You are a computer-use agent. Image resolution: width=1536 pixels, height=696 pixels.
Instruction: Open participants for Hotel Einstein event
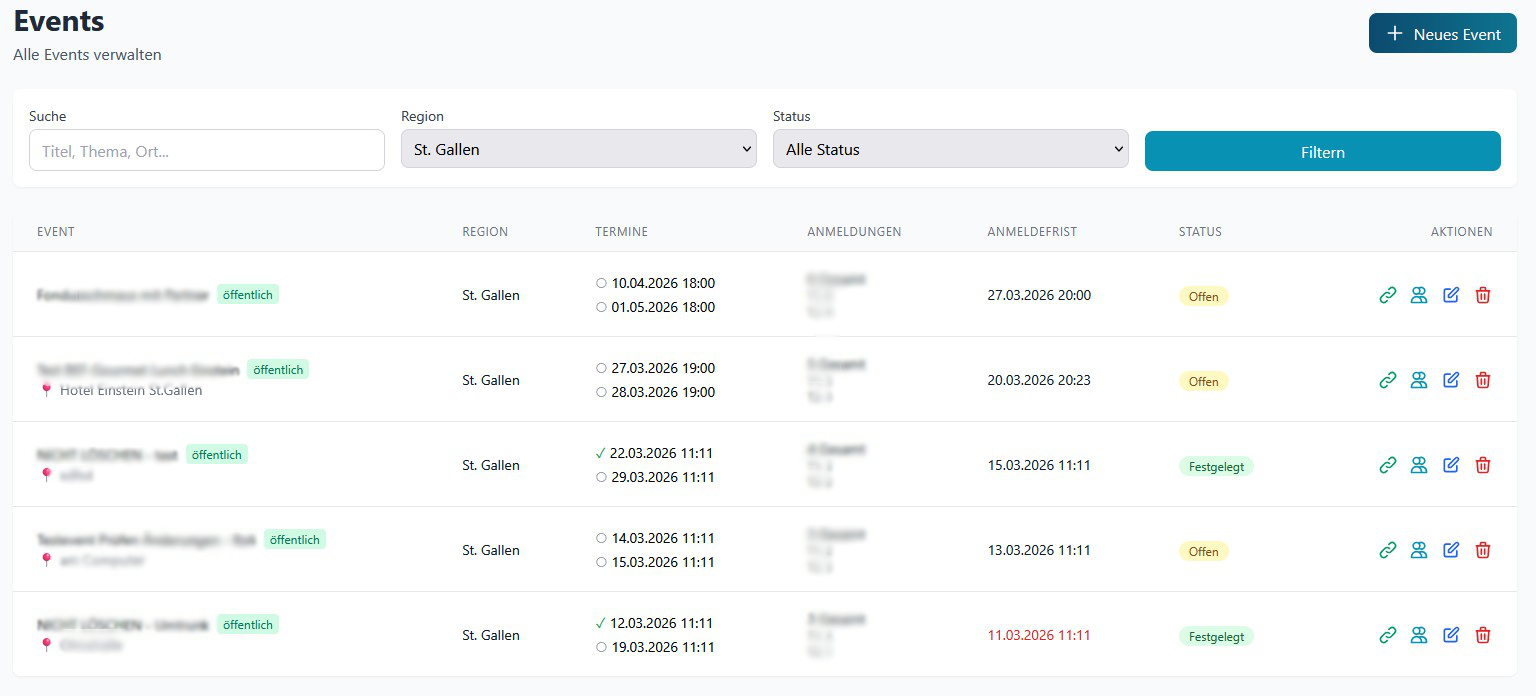coord(1418,380)
